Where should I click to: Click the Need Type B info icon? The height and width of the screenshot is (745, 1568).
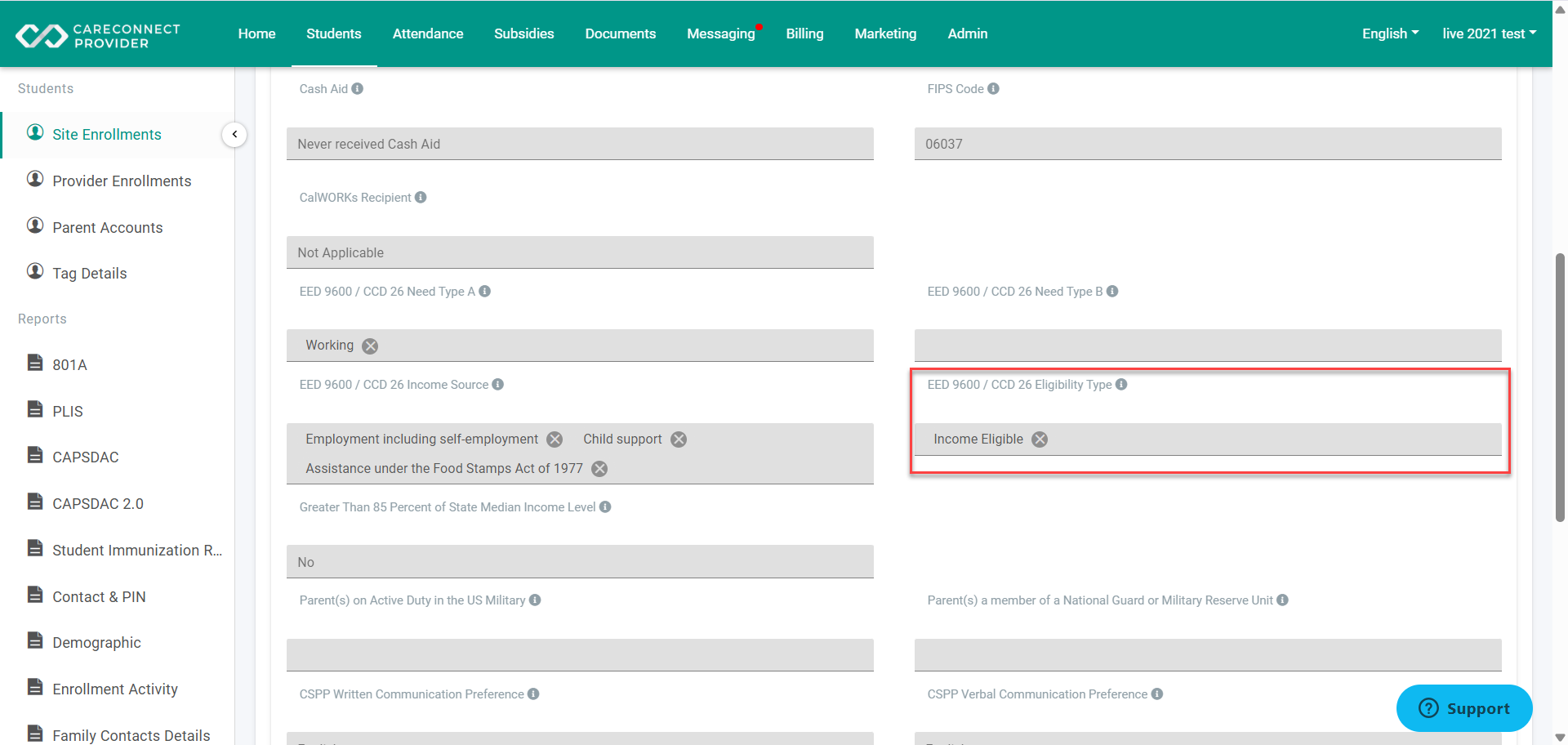click(x=1112, y=291)
